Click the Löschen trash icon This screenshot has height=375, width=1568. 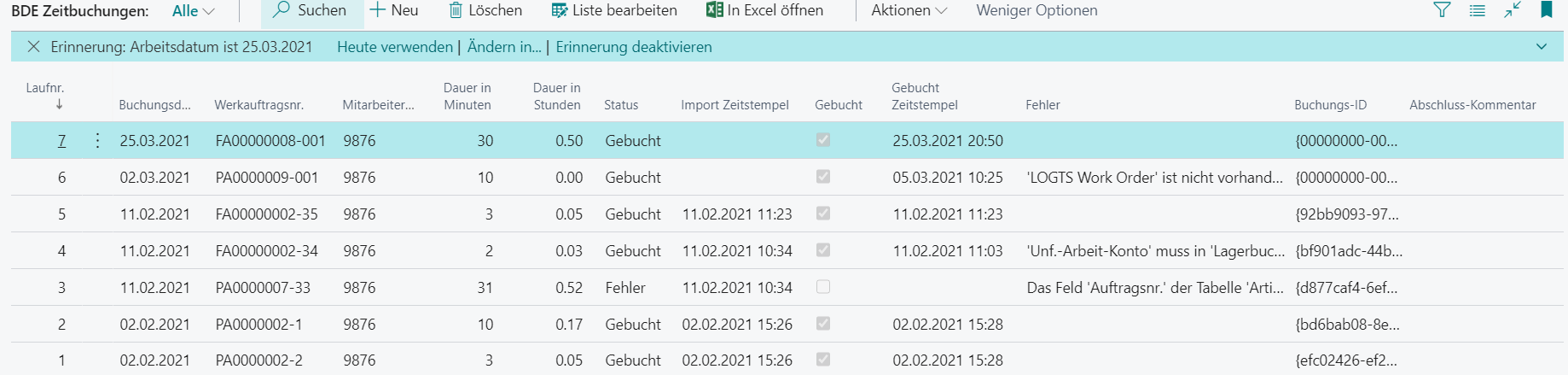point(456,10)
